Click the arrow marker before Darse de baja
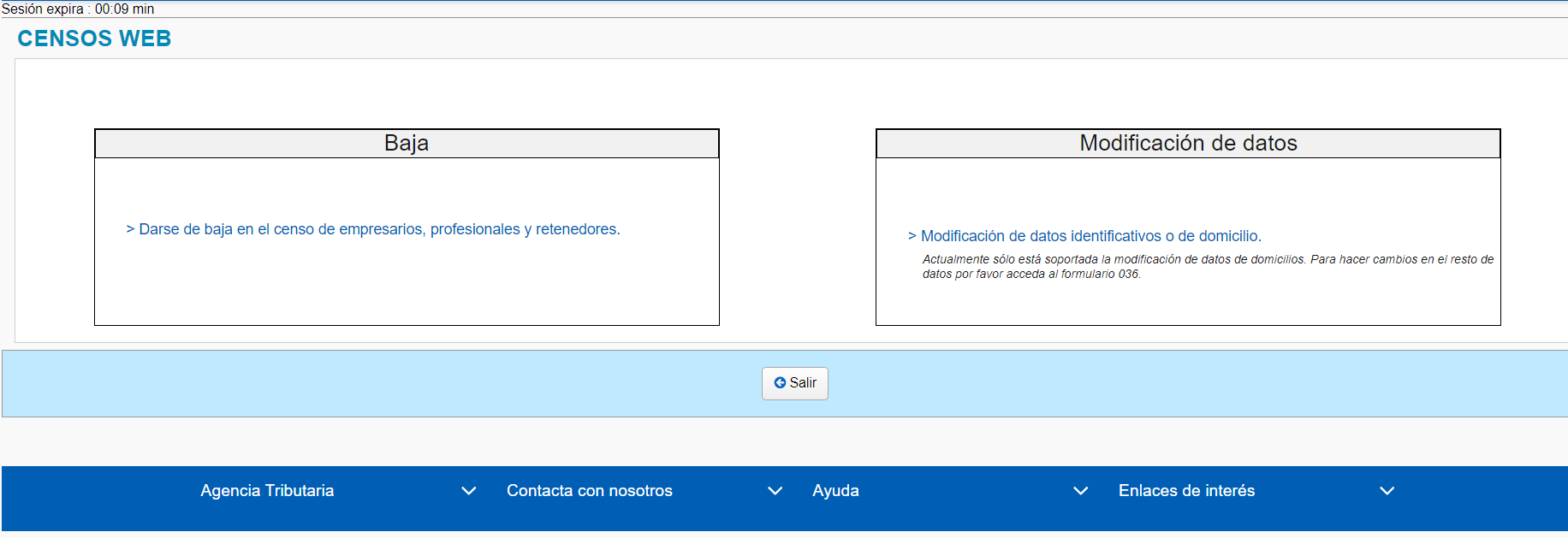This screenshot has width=1568, height=538. (130, 229)
